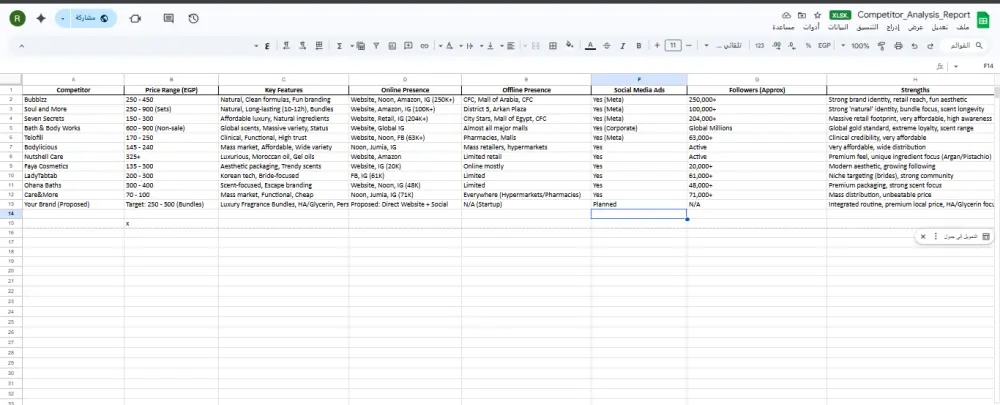Format as percent
Image resolution: width=1000 pixels, height=405 pixels.
click(x=808, y=46)
